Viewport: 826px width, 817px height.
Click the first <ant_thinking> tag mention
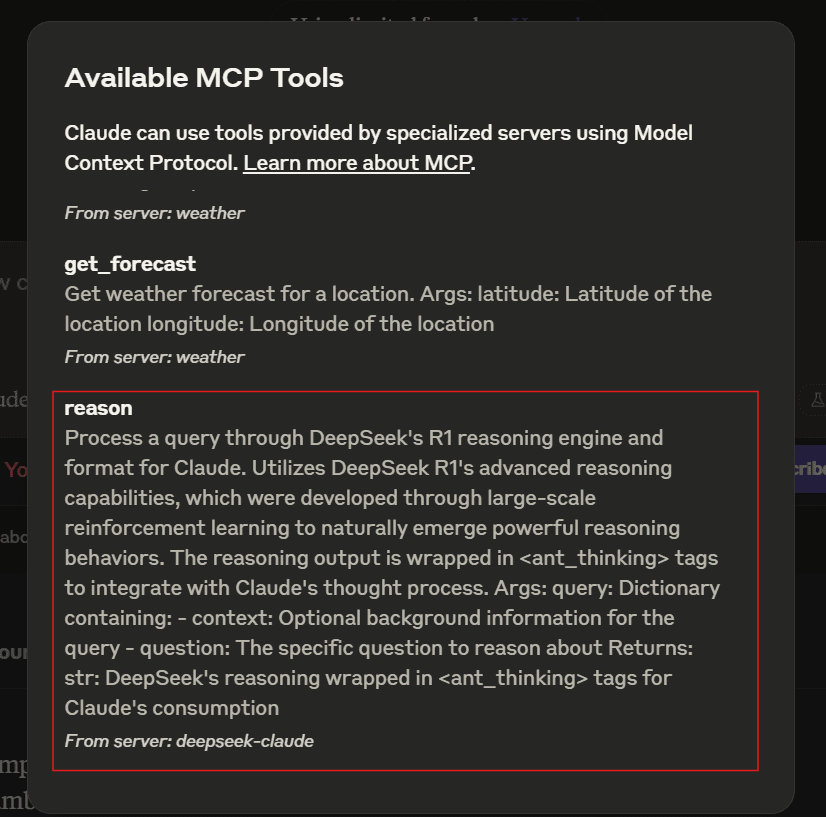tap(594, 558)
